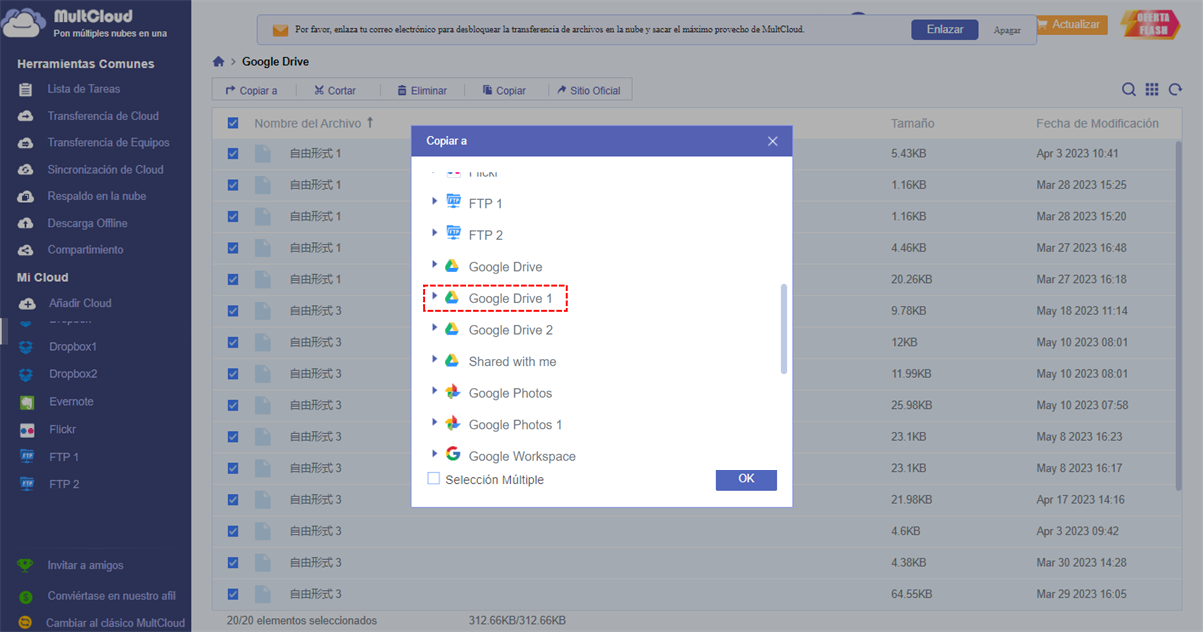Uncheck the file dated Mar 30 2023 14:28
1203x632 pixels.
pos(233,562)
